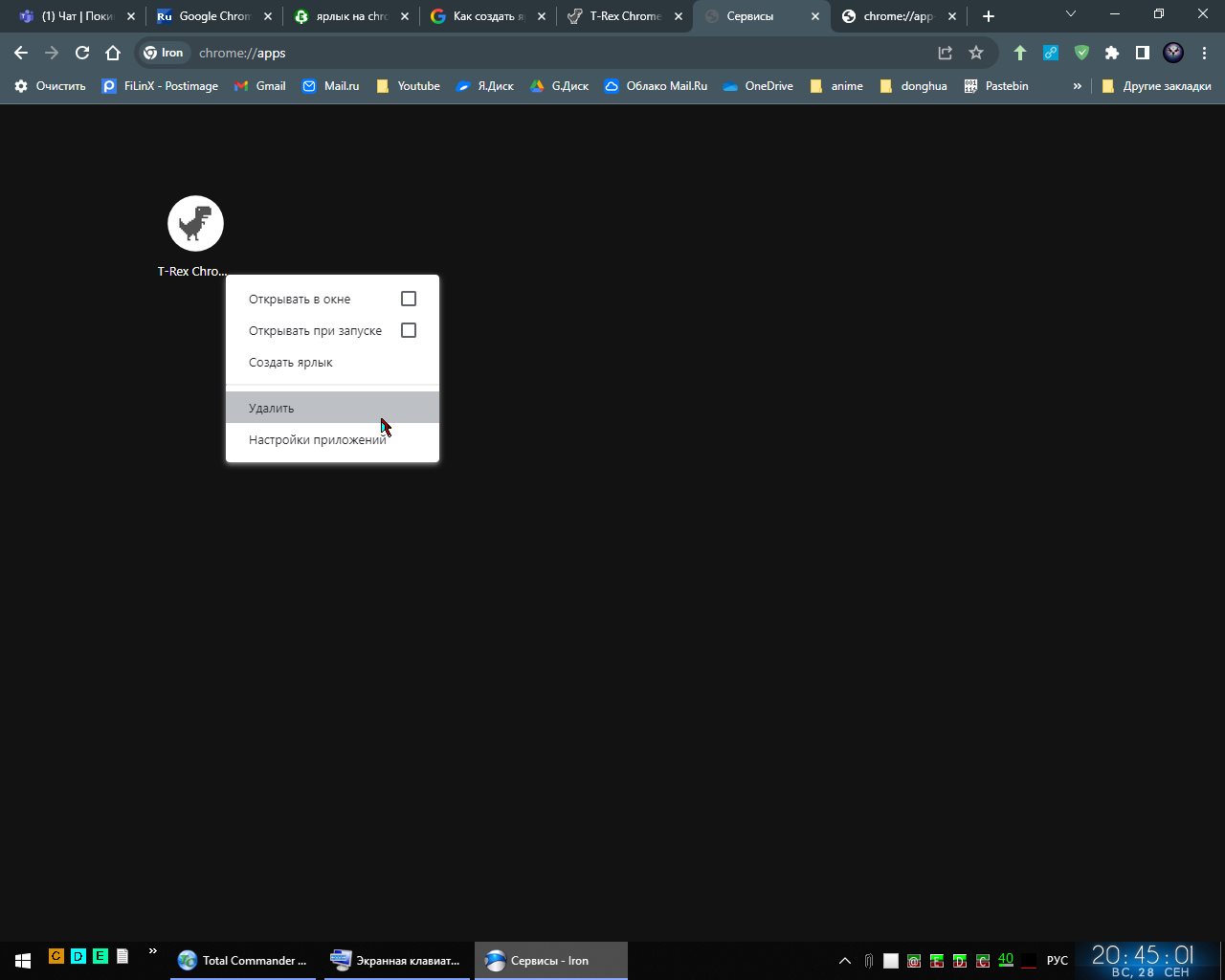This screenshot has height=980, width=1225.
Task: Switch to the T-Rex Chrome tab
Action: point(624,16)
